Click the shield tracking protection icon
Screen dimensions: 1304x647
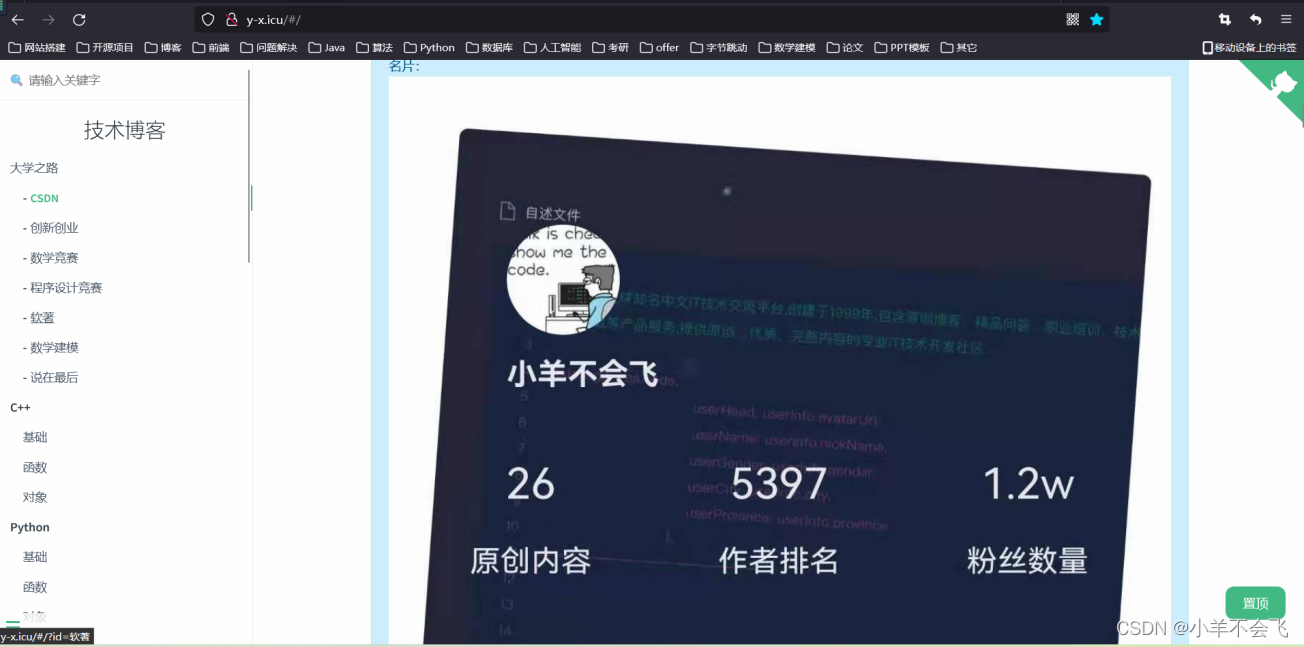pos(208,20)
